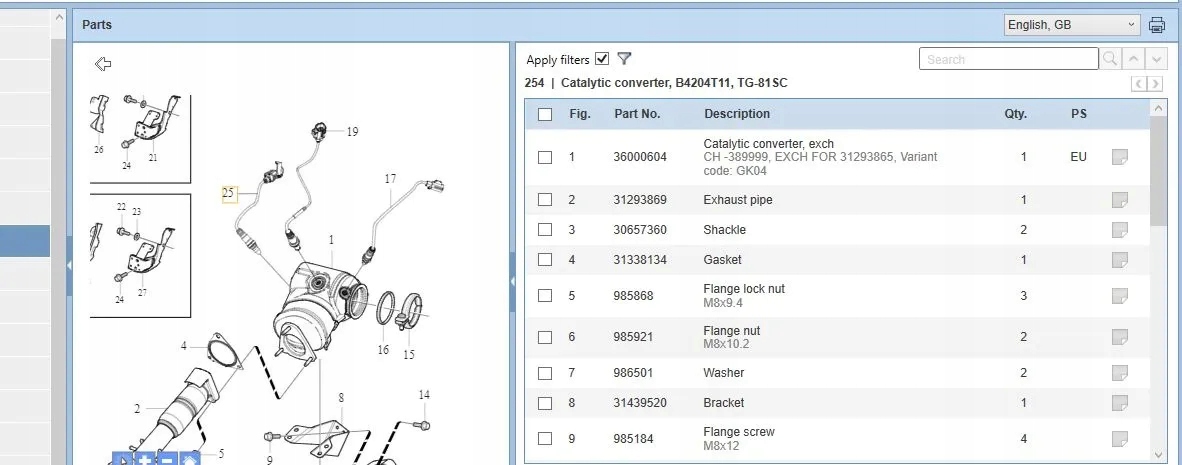The height and width of the screenshot is (465, 1182).
Task: Open filter options via funnel icon
Action: tap(623, 59)
